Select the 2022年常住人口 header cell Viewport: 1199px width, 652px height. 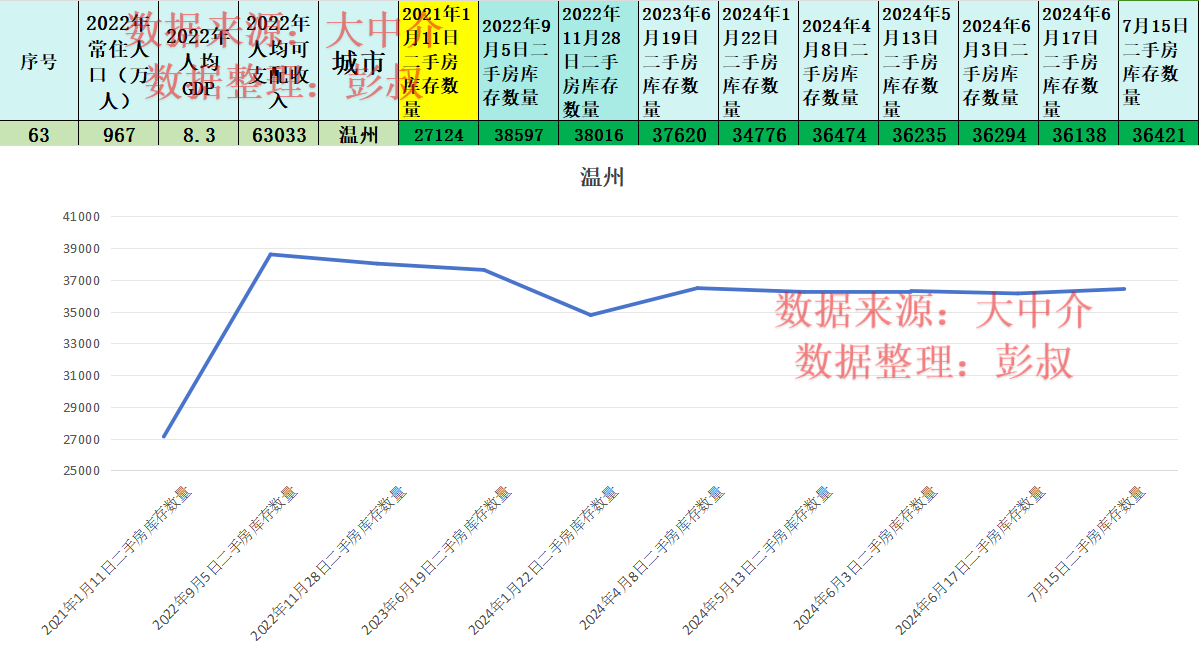click(119, 60)
